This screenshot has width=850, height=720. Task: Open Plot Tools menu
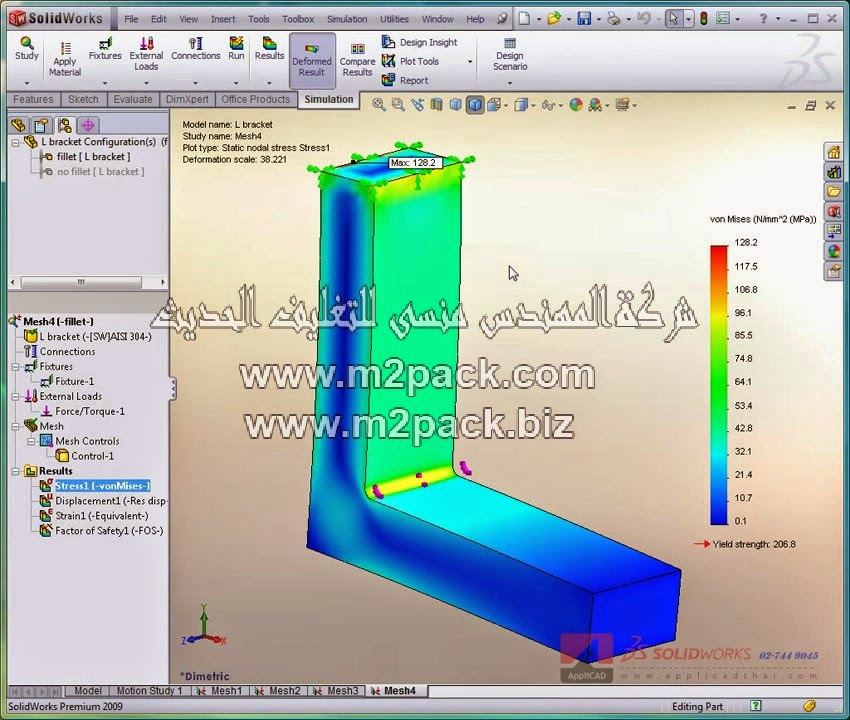pos(410,61)
